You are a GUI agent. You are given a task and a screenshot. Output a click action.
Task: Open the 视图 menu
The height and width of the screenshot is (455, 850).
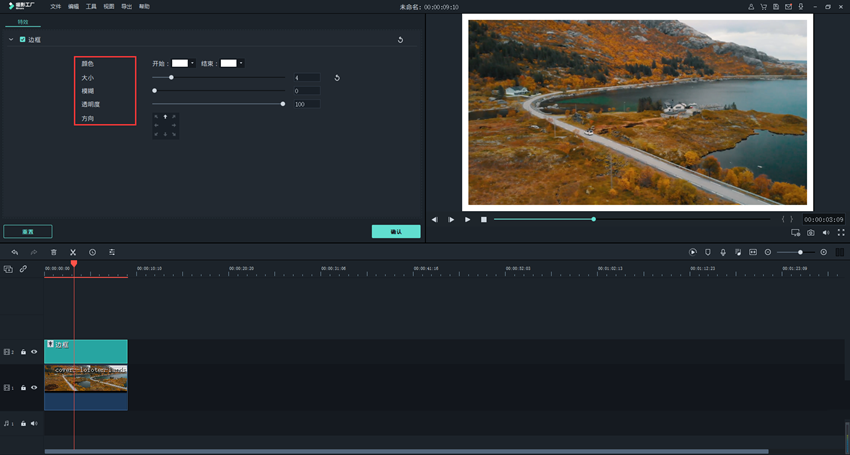[x=109, y=7]
